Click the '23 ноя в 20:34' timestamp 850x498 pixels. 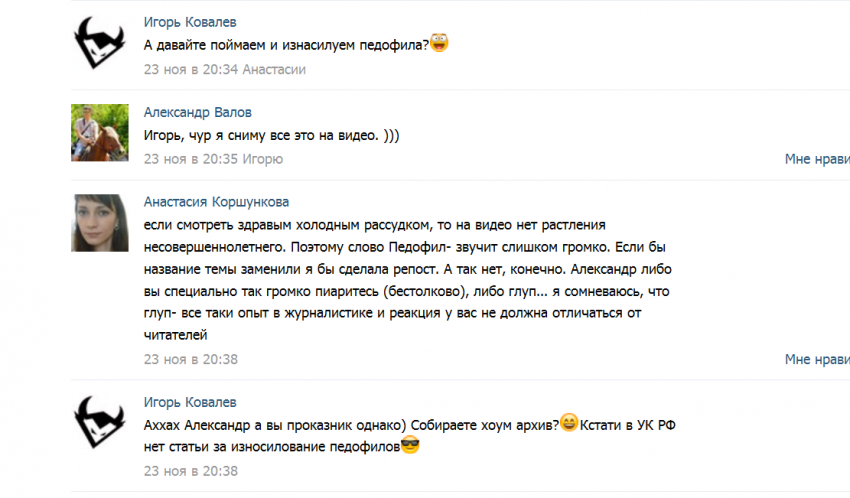tap(191, 69)
